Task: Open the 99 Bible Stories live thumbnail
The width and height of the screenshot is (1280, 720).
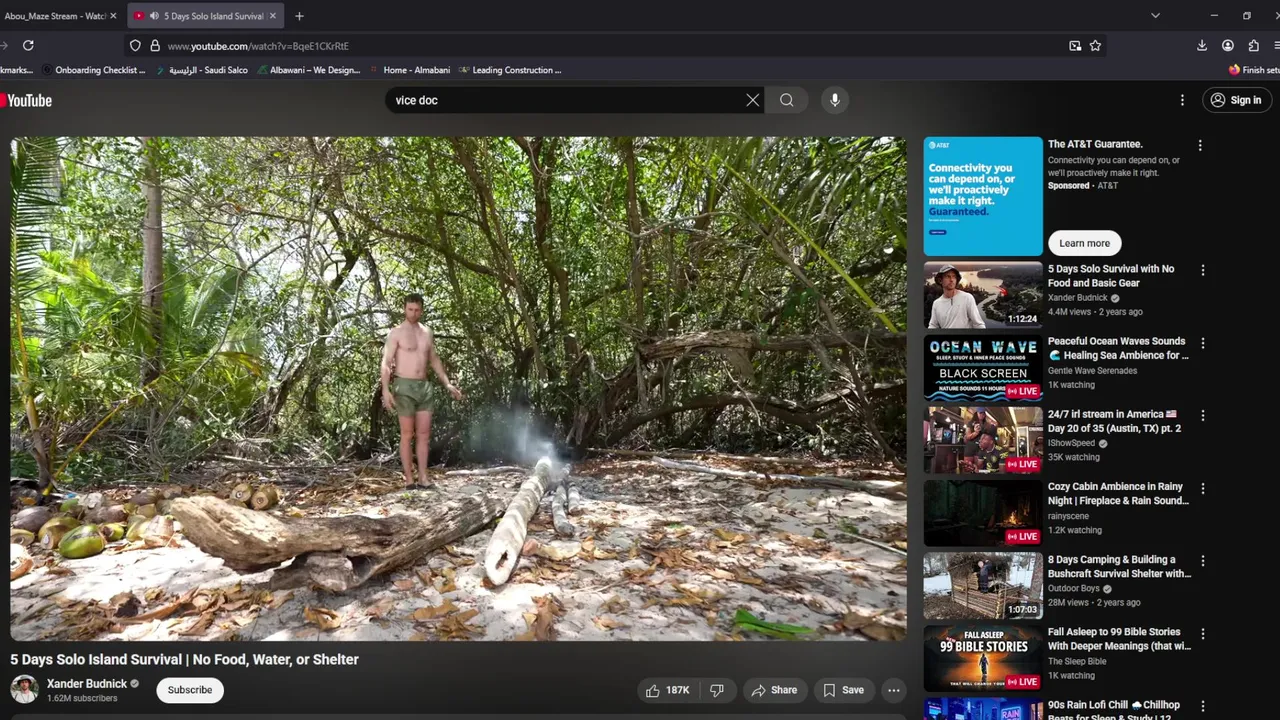Action: pyautogui.click(x=983, y=658)
